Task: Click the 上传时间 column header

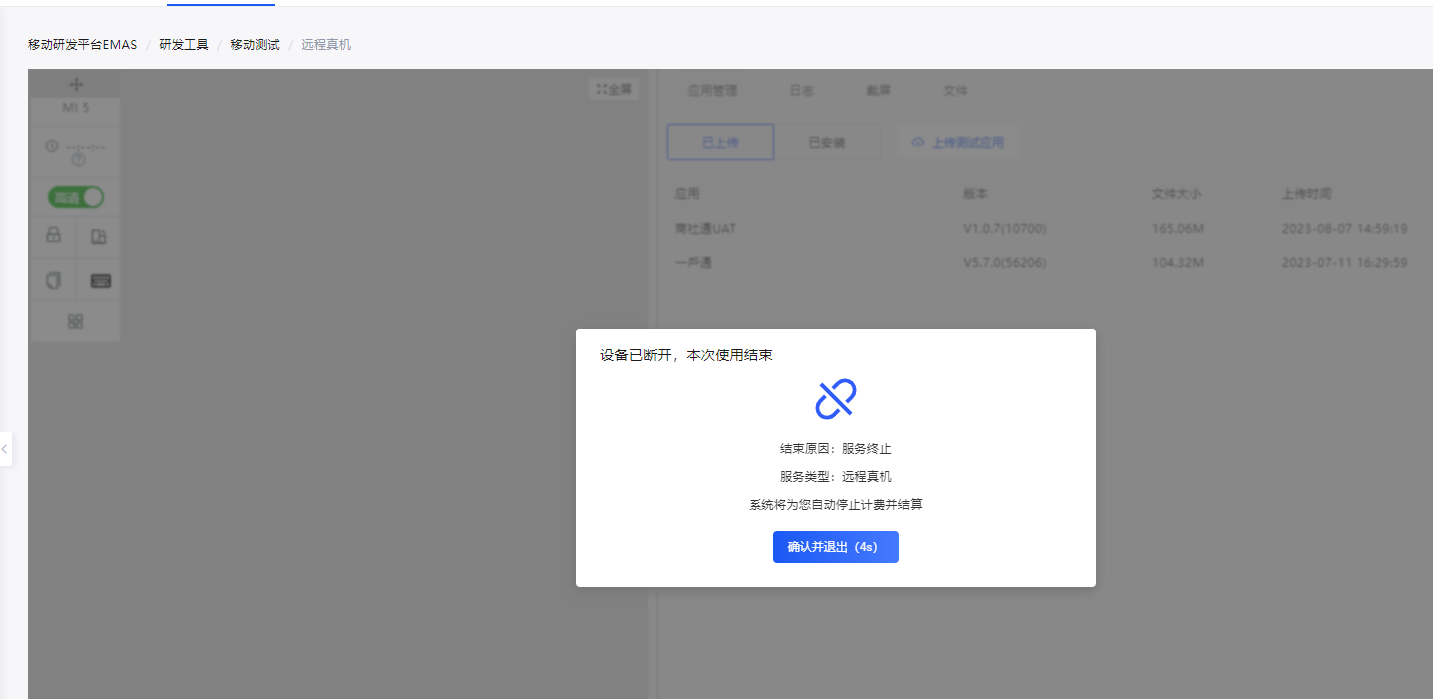Action: 1306,194
